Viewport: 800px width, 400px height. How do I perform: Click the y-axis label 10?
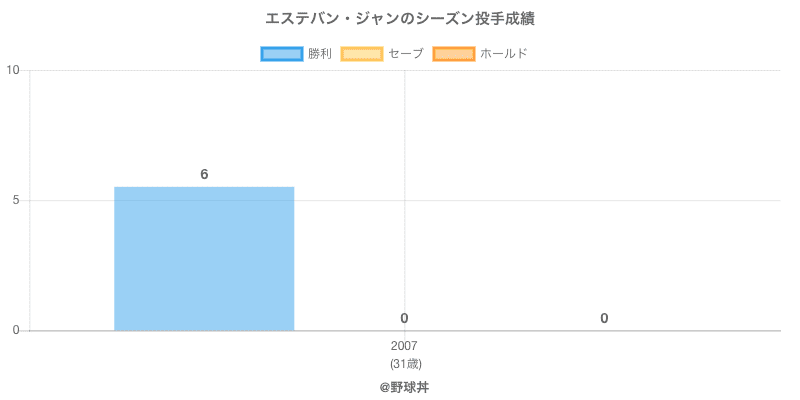pos(13,70)
